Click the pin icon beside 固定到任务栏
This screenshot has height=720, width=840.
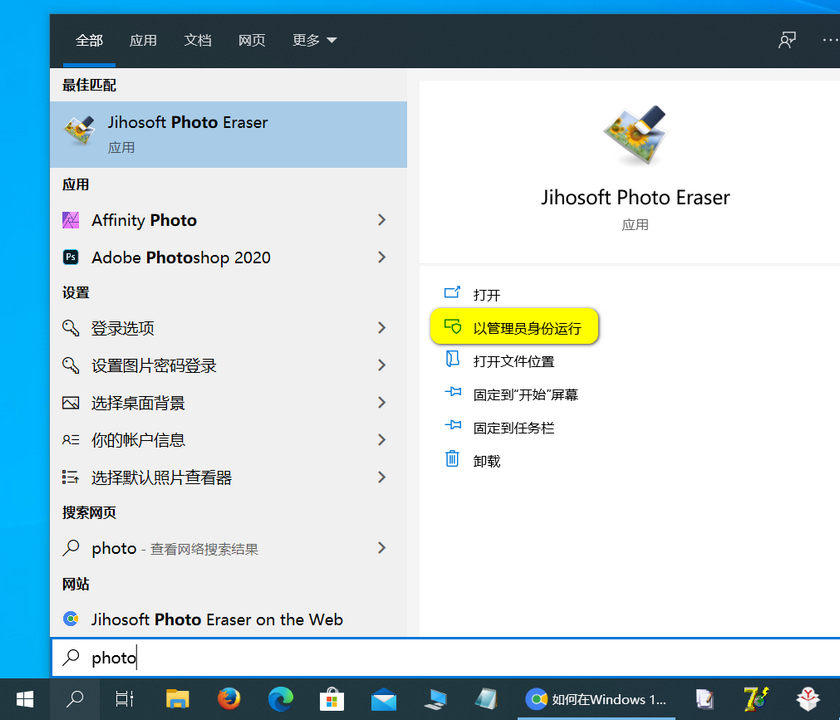[x=453, y=425]
